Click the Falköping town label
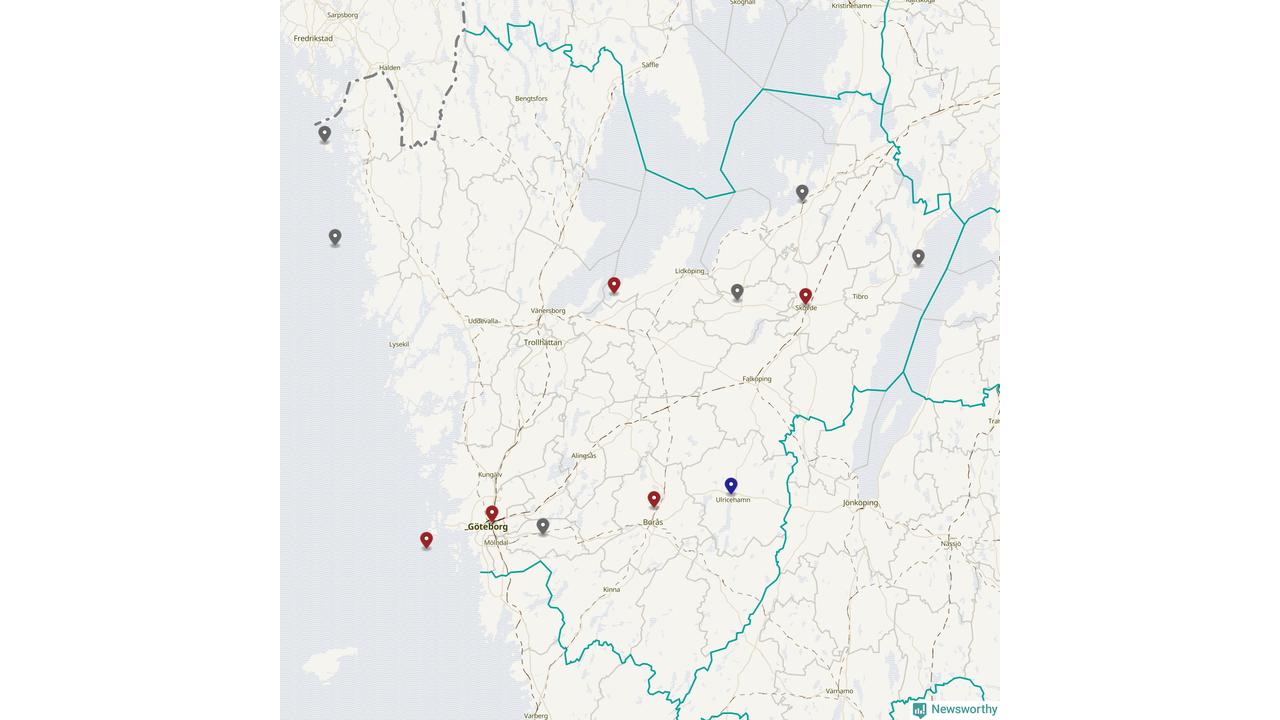The image size is (1280, 720). point(757,379)
